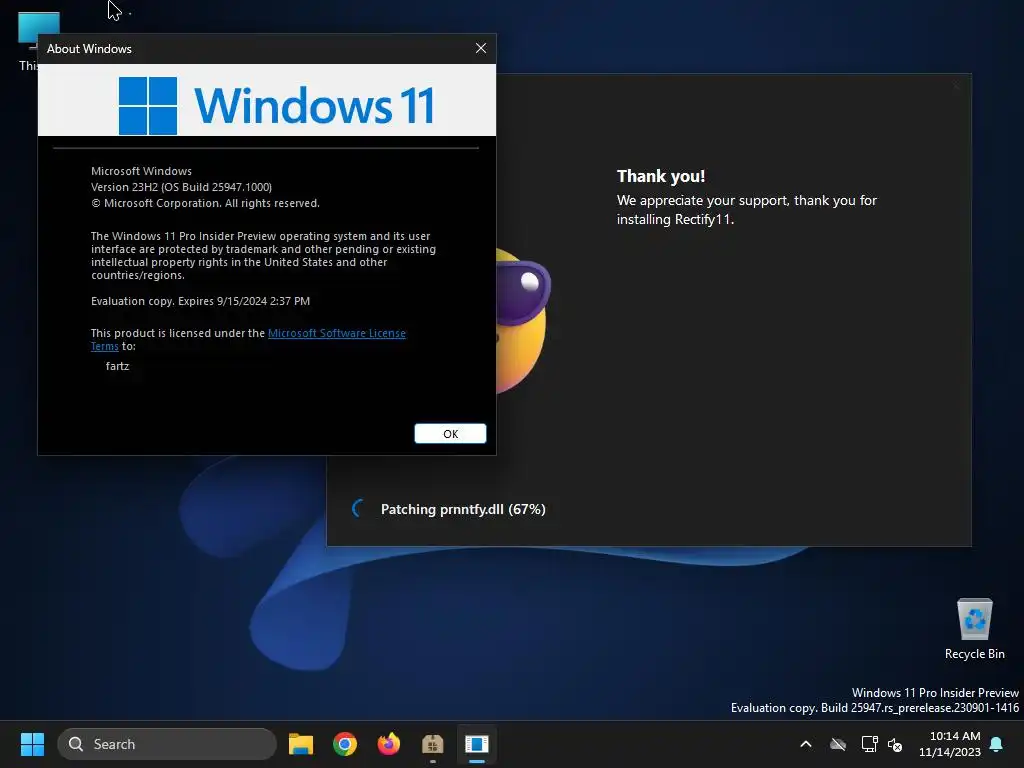This screenshot has height=768, width=1024.
Task: Open the OneDrive tray icon
Action: pos(838,744)
